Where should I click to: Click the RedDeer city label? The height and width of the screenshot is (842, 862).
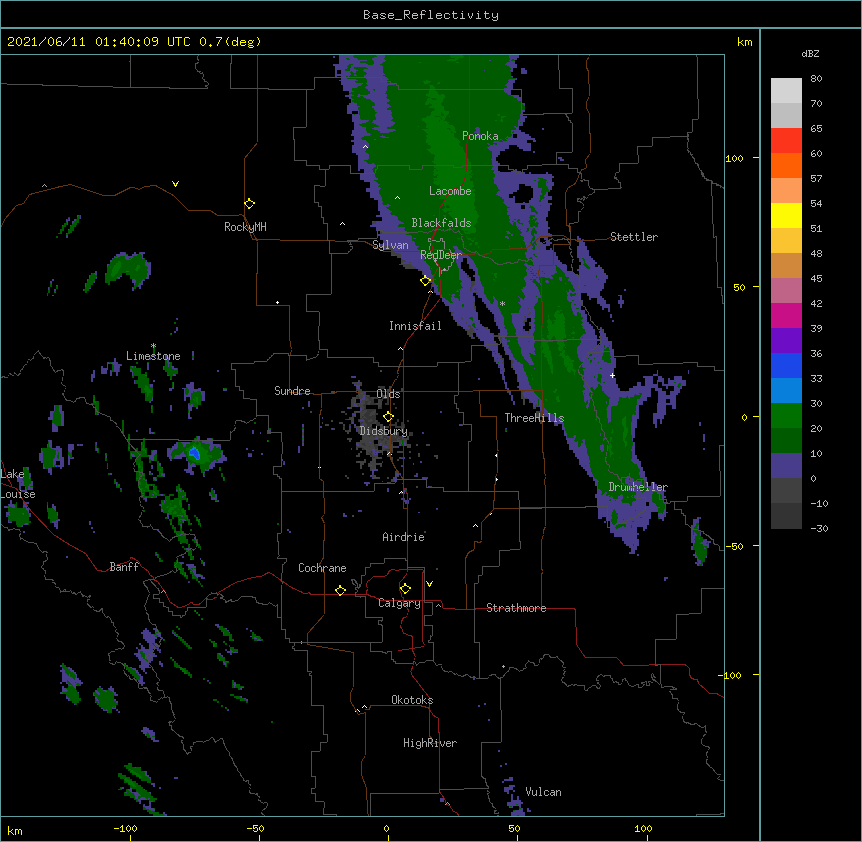coord(441,255)
